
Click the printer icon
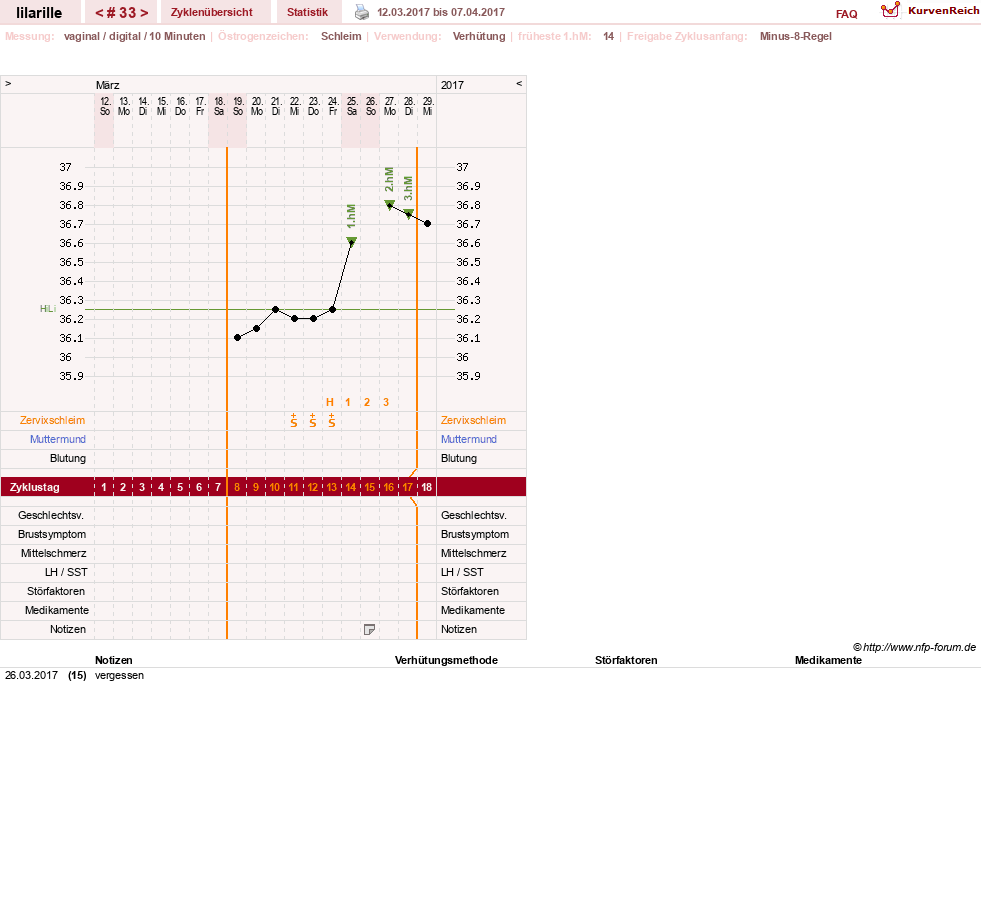(x=362, y=12)
